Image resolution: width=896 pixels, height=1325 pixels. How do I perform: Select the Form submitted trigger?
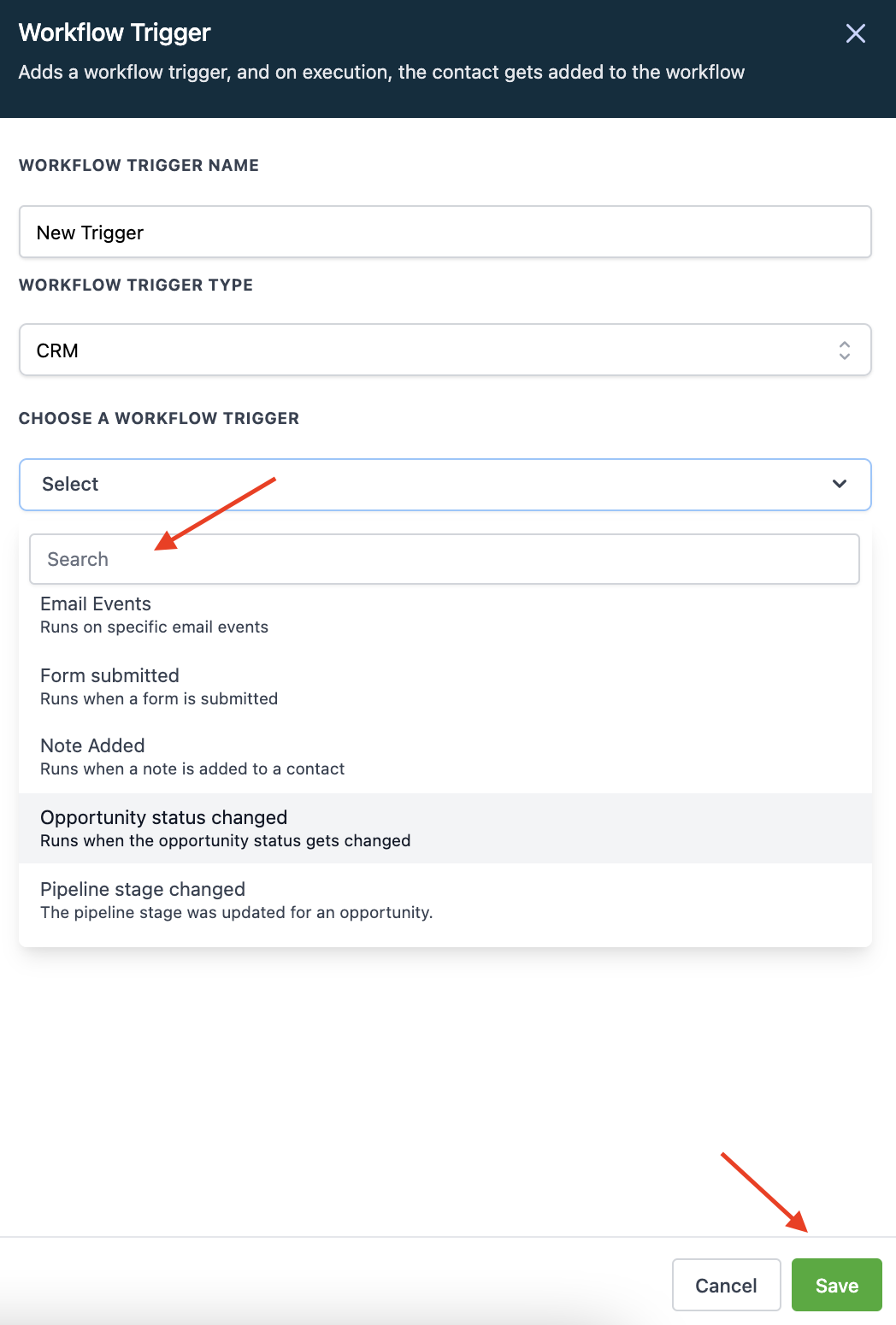pos(445,686)
